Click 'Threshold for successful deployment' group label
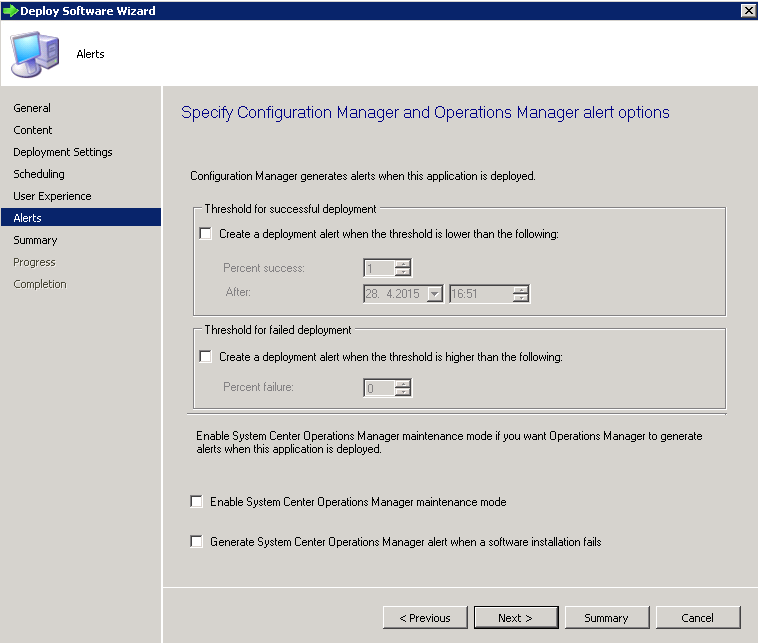Image resolution: width=758 pixels, height=643 pixels. [x=290, y=209]
